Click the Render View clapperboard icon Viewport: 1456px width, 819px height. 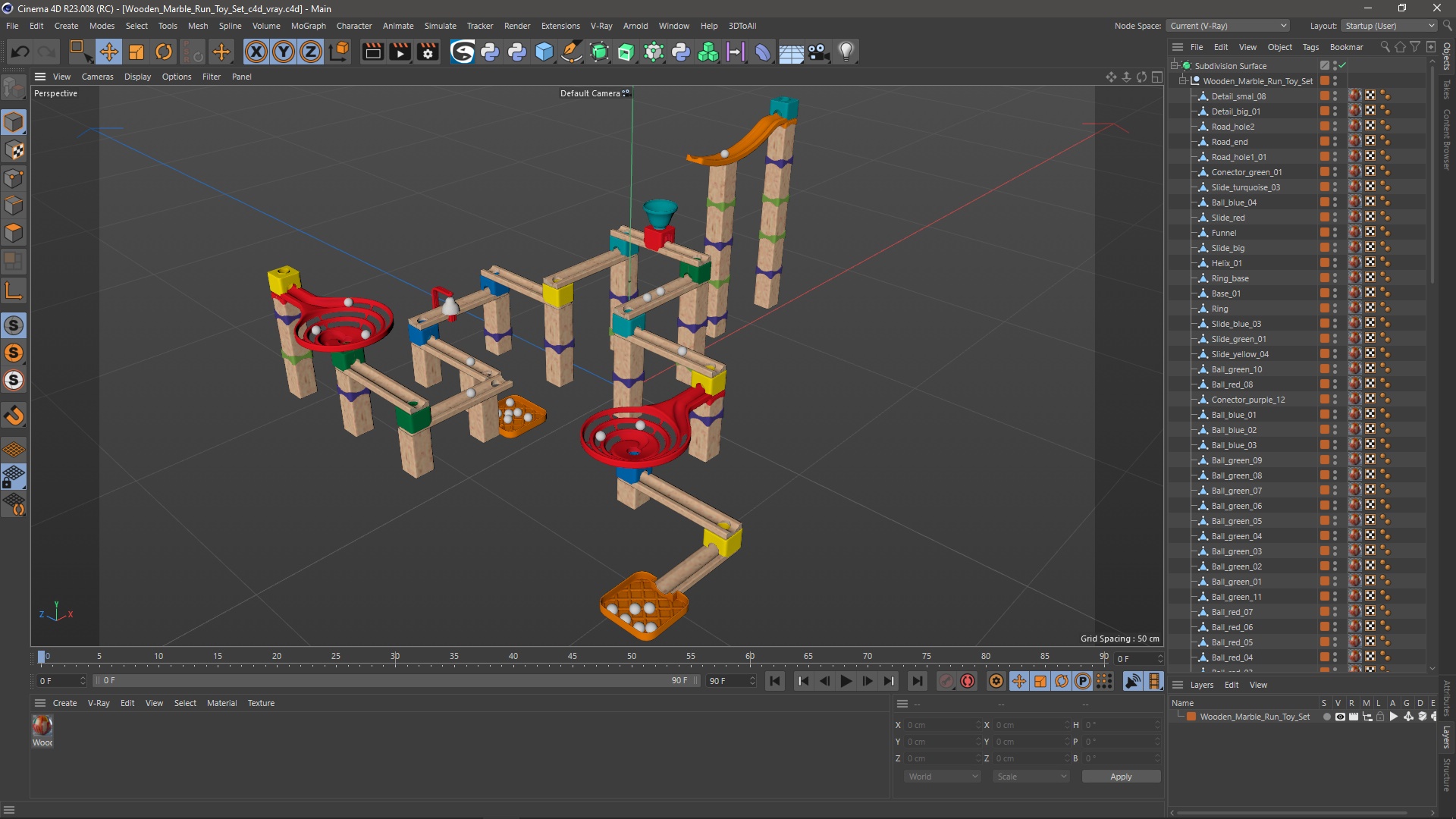(x=372, y=52)
